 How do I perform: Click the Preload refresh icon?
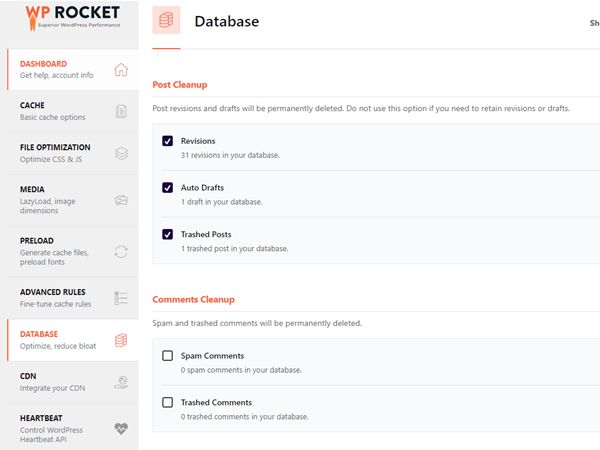point(121,251)
